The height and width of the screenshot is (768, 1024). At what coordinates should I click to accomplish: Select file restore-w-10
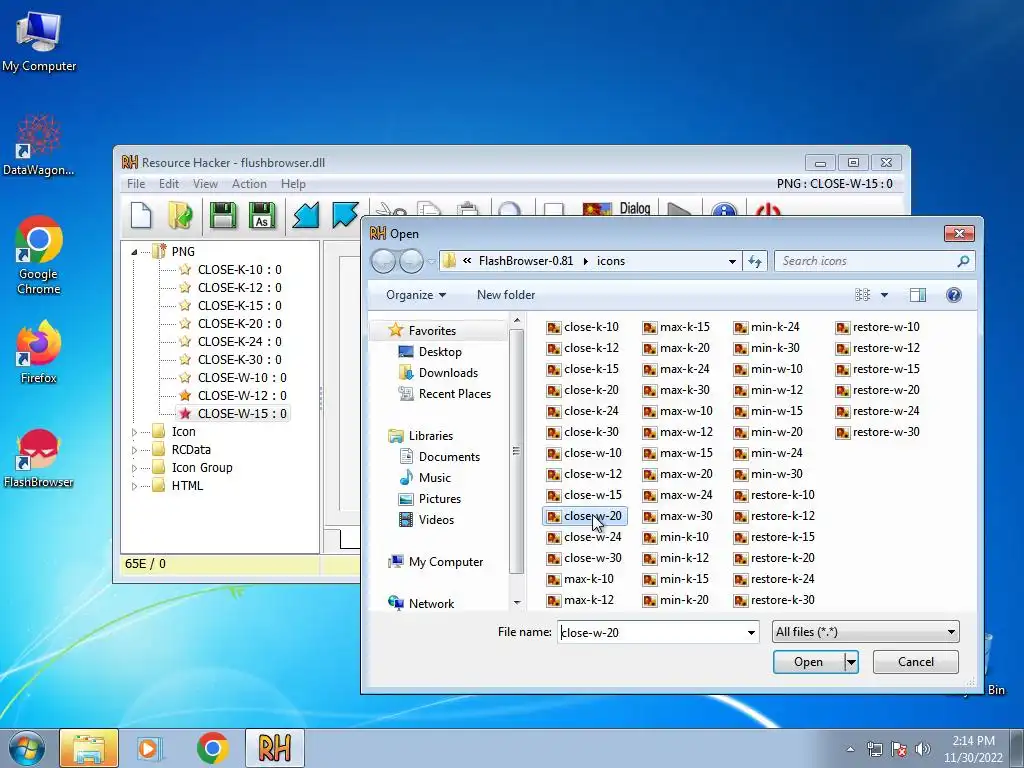coord(878,327)
